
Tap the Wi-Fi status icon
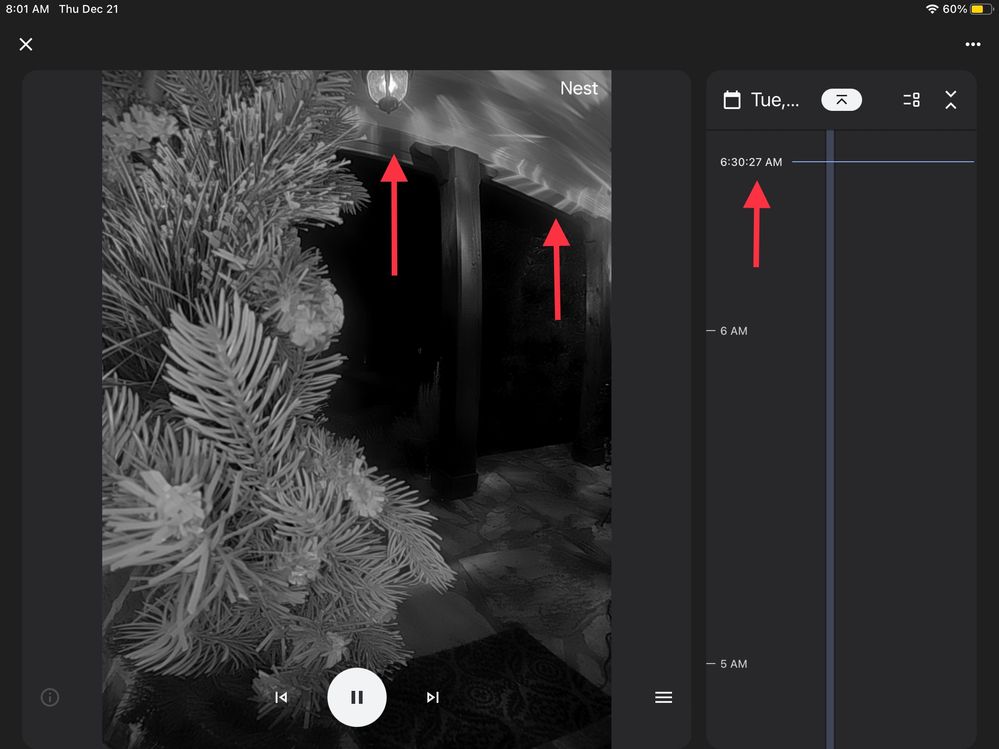click(x=932, y=9)
